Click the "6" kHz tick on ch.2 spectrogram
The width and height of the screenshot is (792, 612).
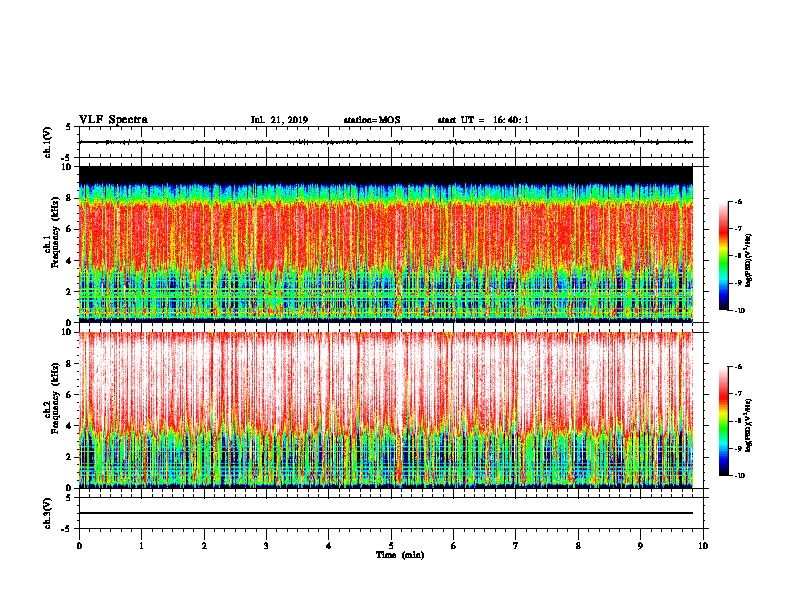pos(69,395)
